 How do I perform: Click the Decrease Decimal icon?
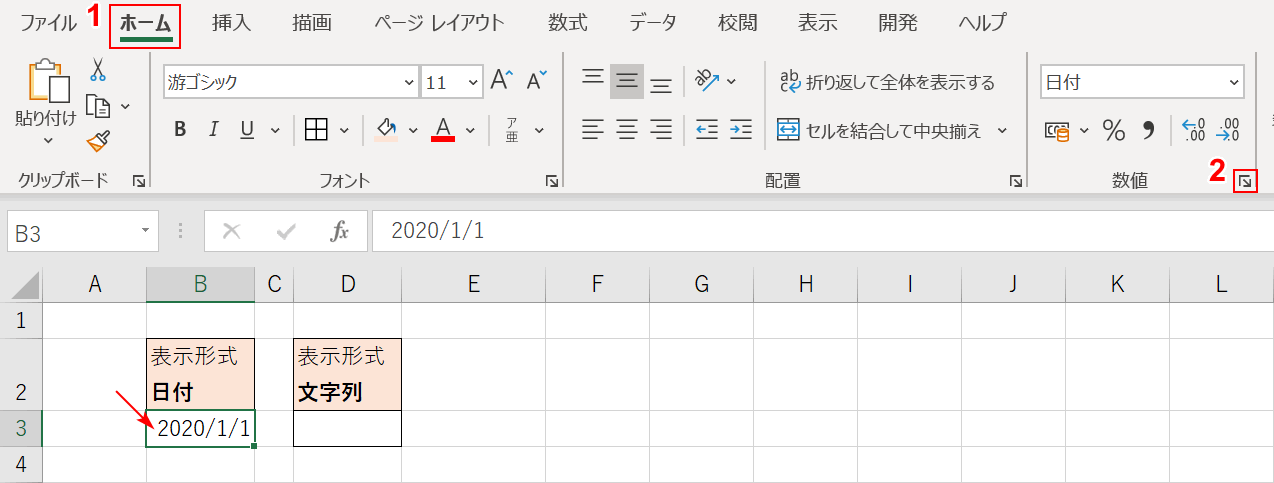[x=1228, y=130]
